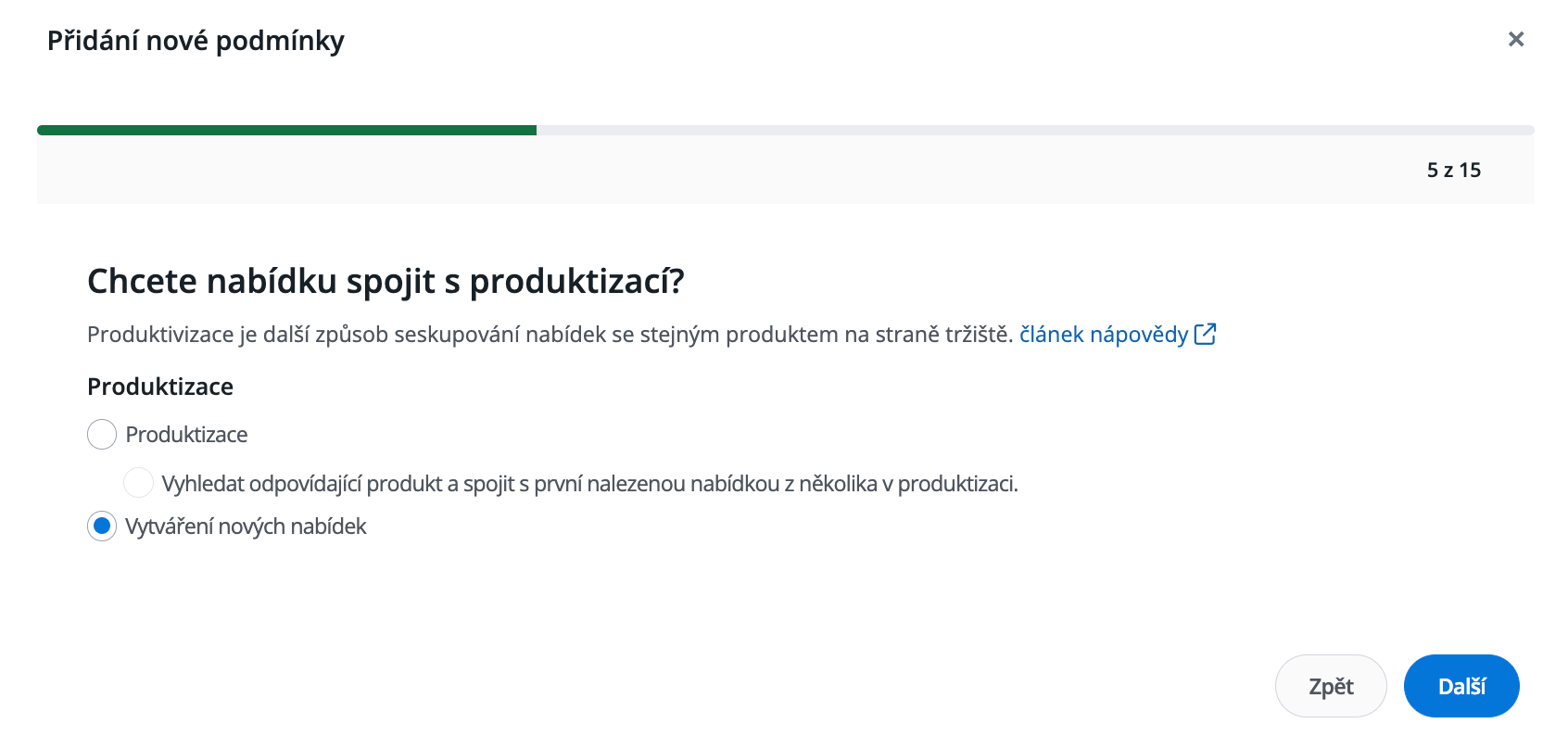Click the "Vyhledat odpovídající produkt" option label text
The image size is (1568, 736).
pyautogui.click(x=589, y=484)
